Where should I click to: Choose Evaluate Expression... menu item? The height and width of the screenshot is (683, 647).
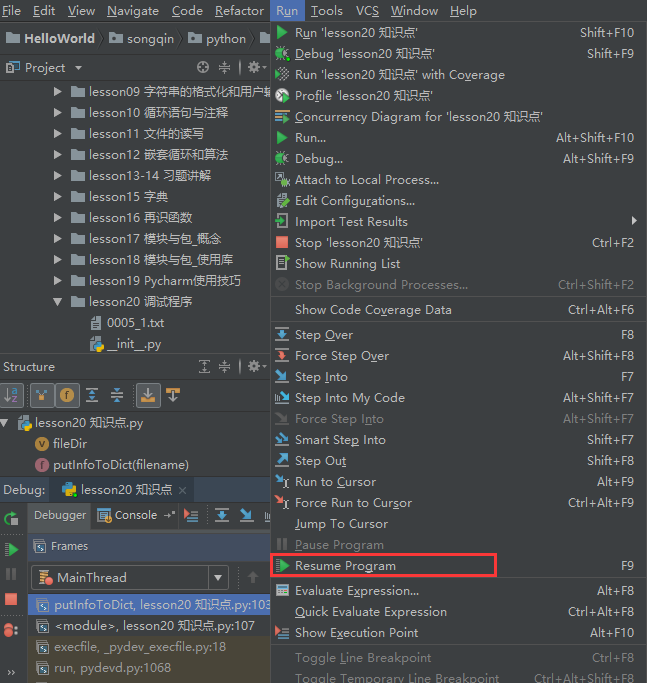[458, 591]
